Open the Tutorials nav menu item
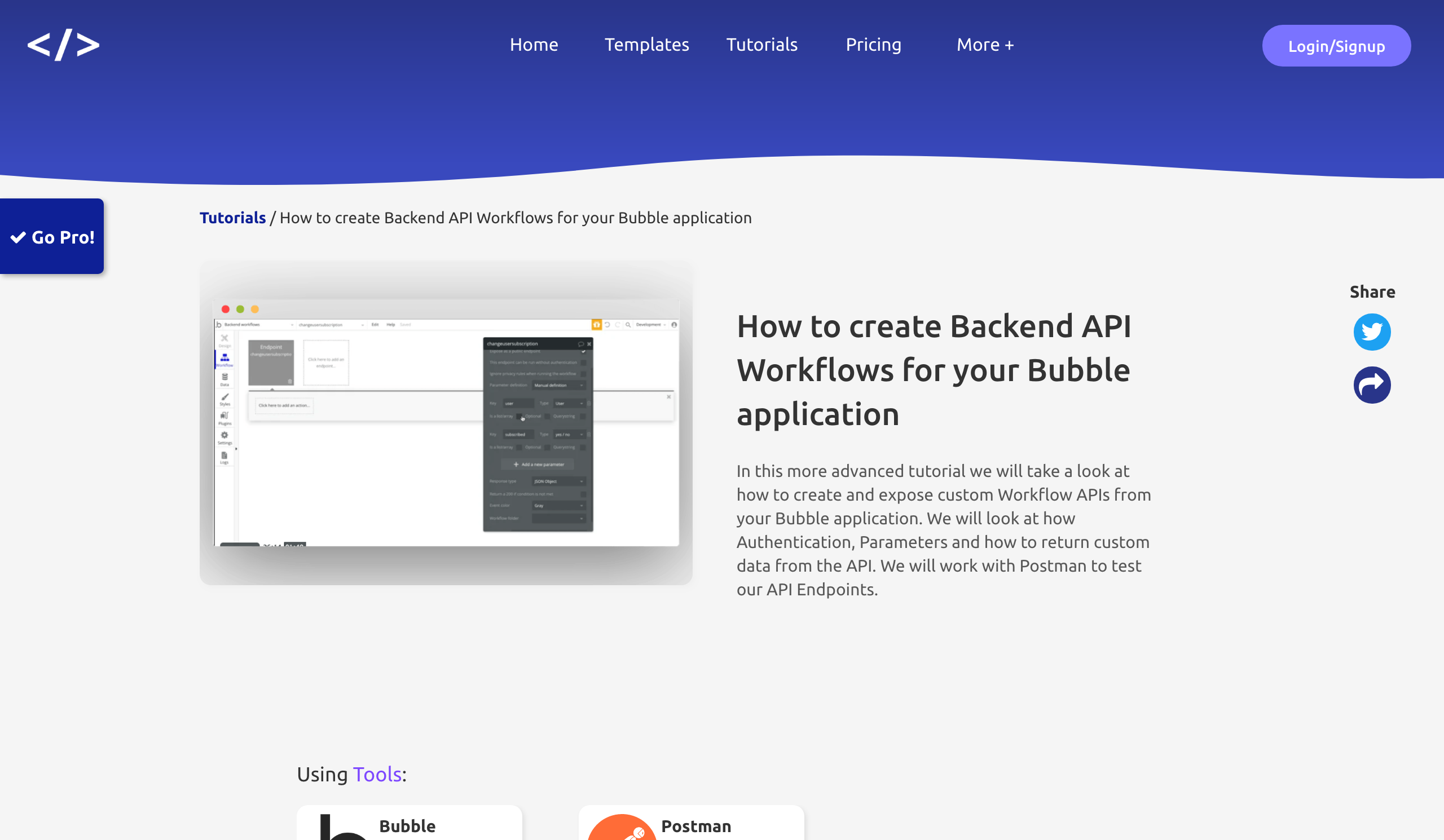 [x=761, y=45]
